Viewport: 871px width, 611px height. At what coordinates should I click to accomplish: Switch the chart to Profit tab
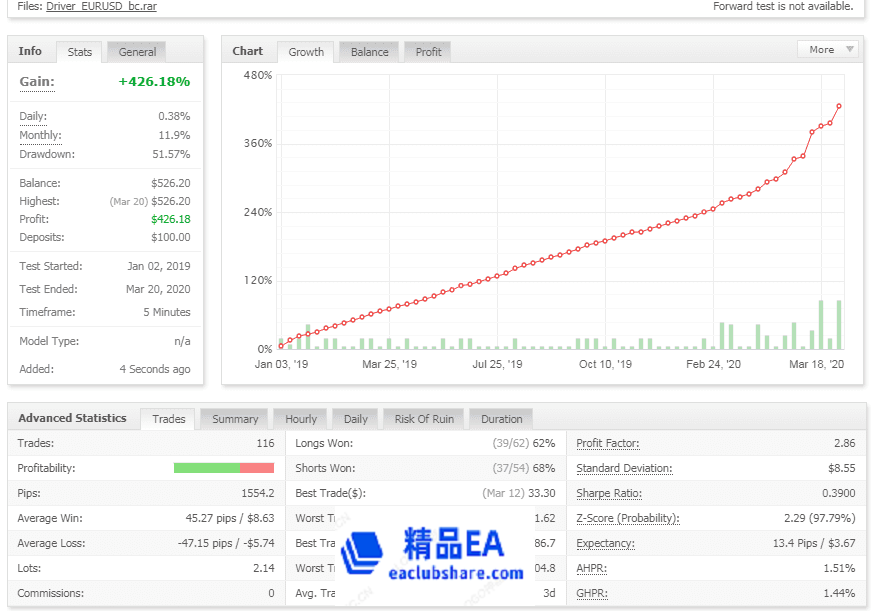coord(428,52)
